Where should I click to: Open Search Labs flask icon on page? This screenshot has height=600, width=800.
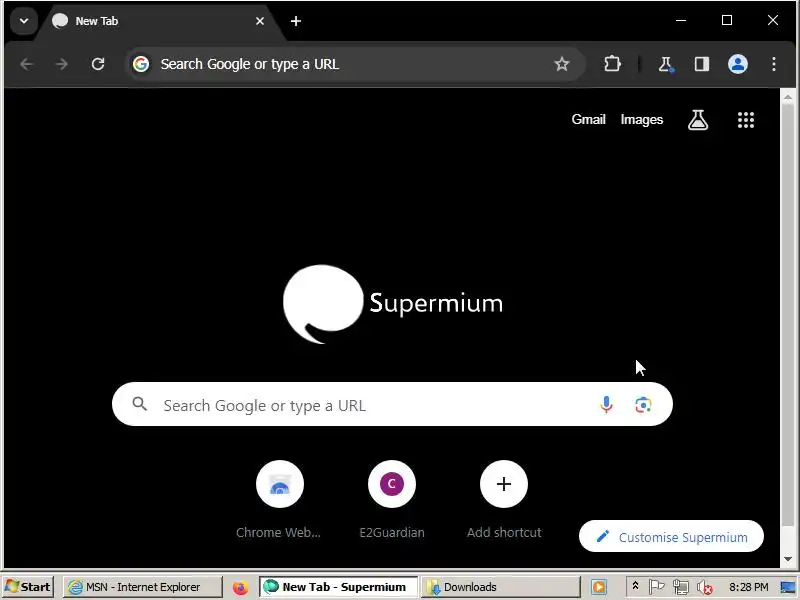point(698,120)
